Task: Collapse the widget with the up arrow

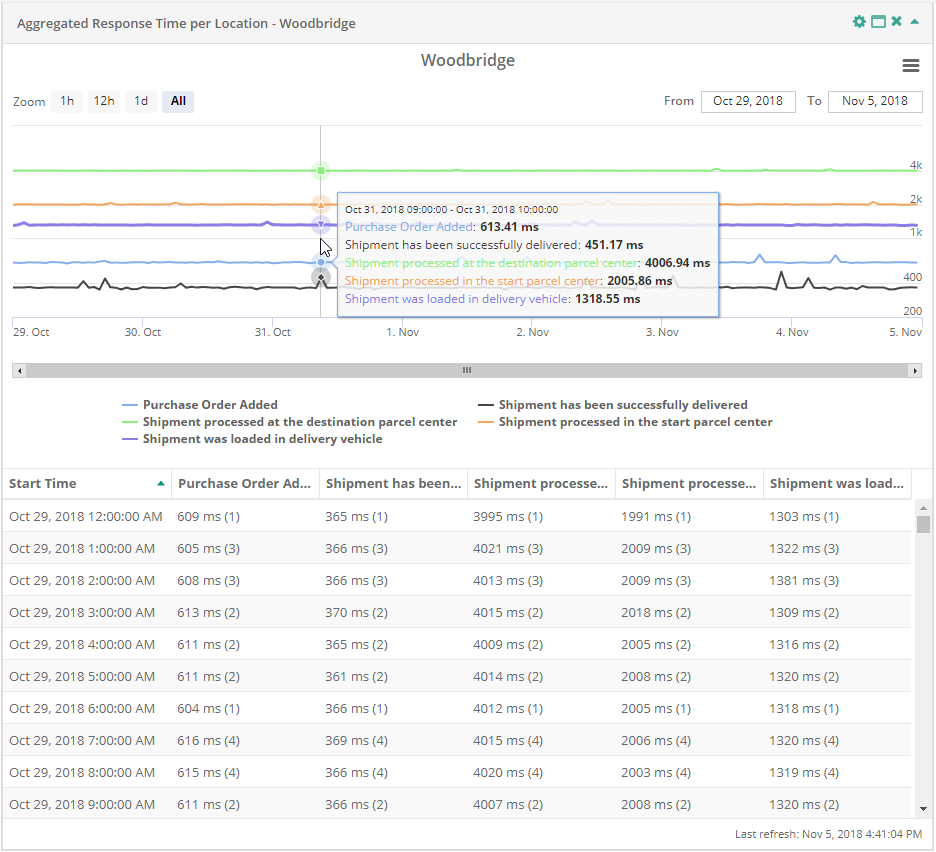Action: pos(912,20)
